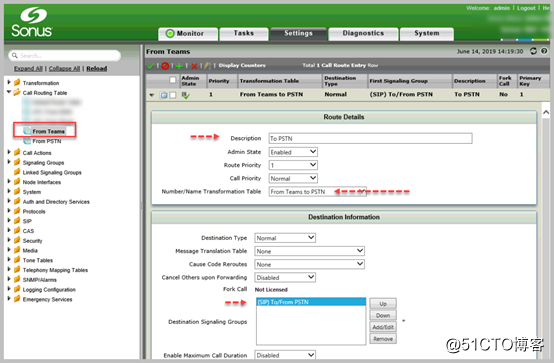554x363 pixels.
Task: Click the Remove button
Action: click(383, 339)
